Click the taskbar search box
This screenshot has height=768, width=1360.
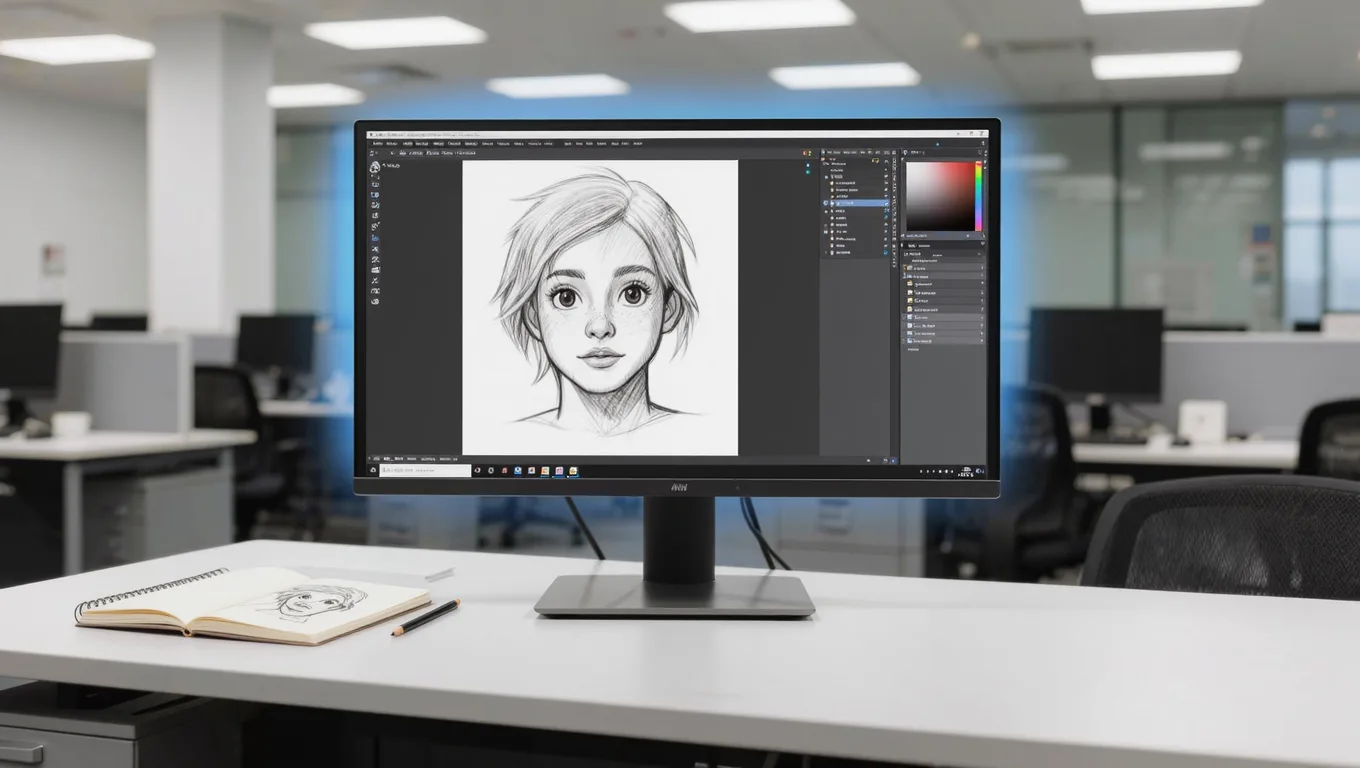(425, 470)
